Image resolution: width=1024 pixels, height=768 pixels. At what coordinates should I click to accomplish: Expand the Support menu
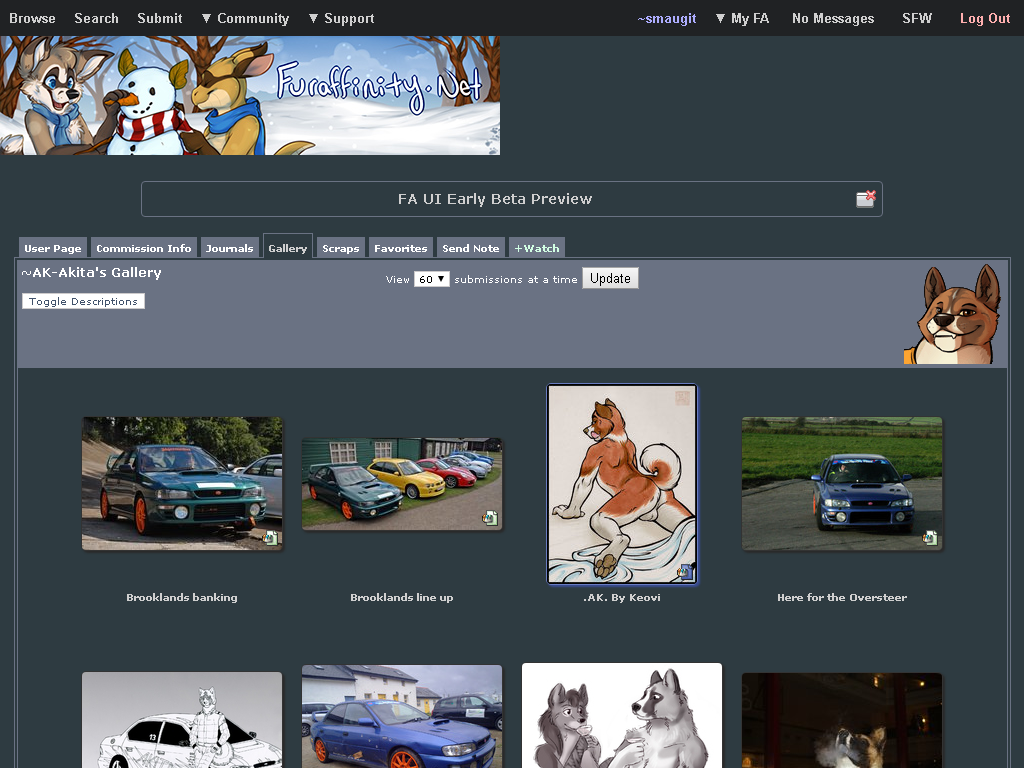pos(341,18)
